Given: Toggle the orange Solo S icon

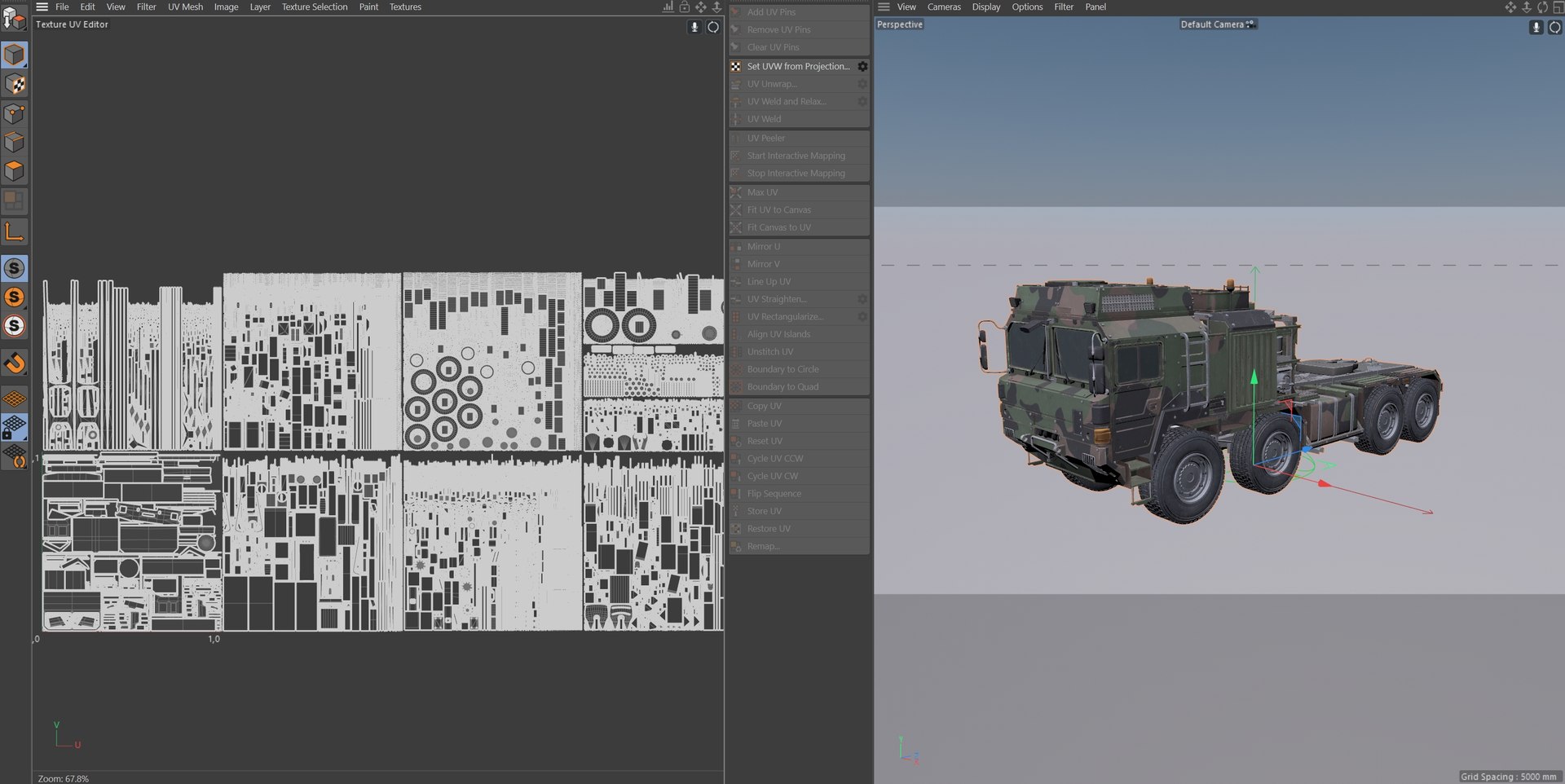Looking at the screenshot, I should click(x=14, y=297).
